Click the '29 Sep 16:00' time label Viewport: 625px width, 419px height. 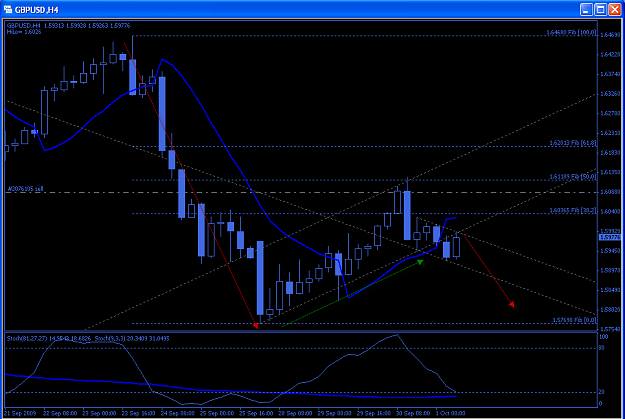(x=373, y=413)
